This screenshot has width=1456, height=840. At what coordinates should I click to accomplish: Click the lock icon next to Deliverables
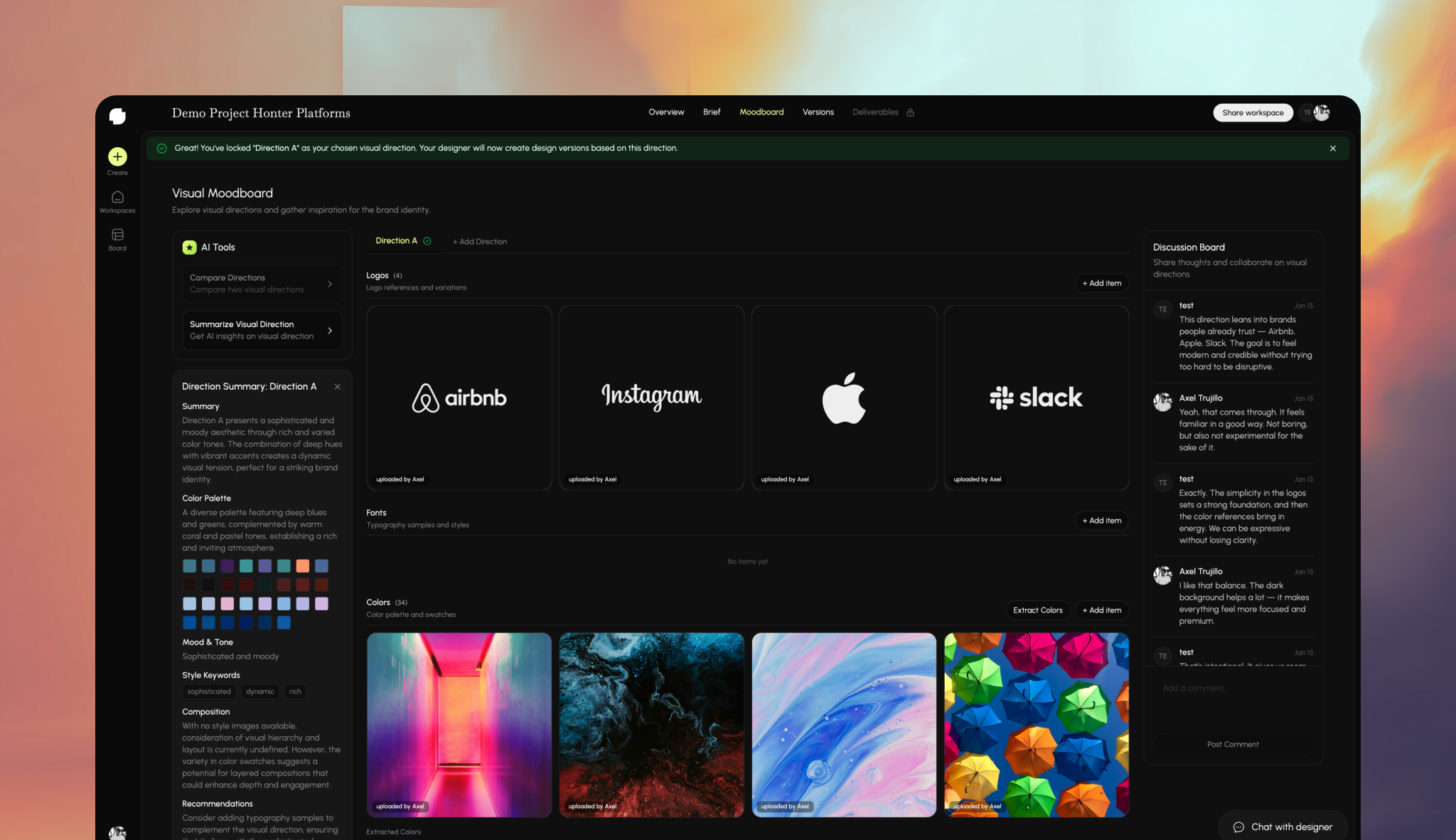(x=911, y=112)
